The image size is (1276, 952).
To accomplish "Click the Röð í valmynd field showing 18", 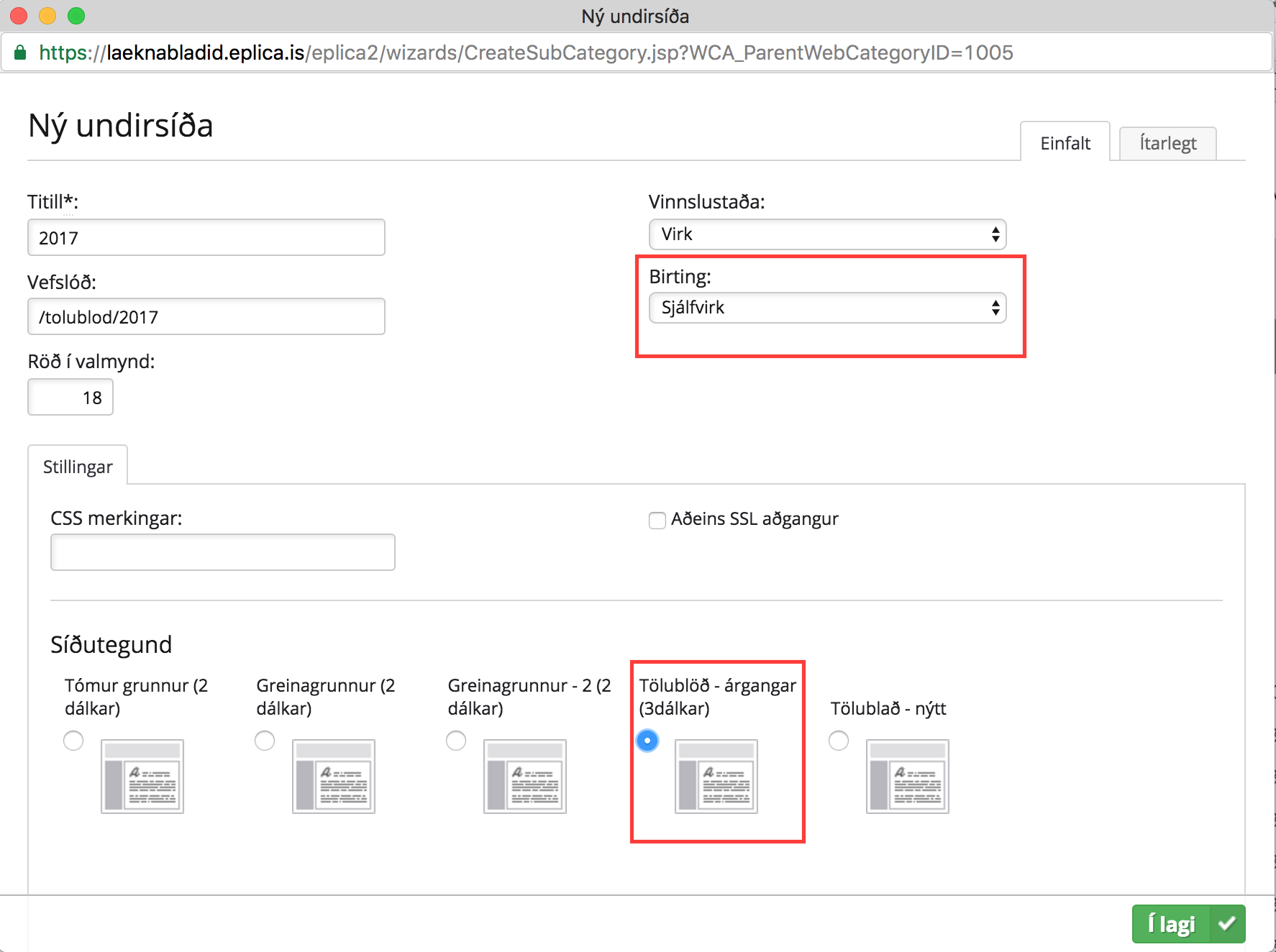I will pos(70,397).
